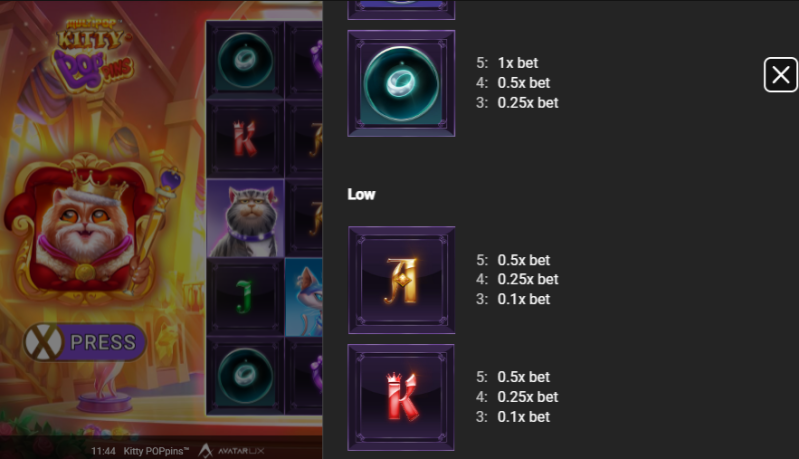
Task: Click the bottom crystal ball reel symbol
Action: coord(246,375)
